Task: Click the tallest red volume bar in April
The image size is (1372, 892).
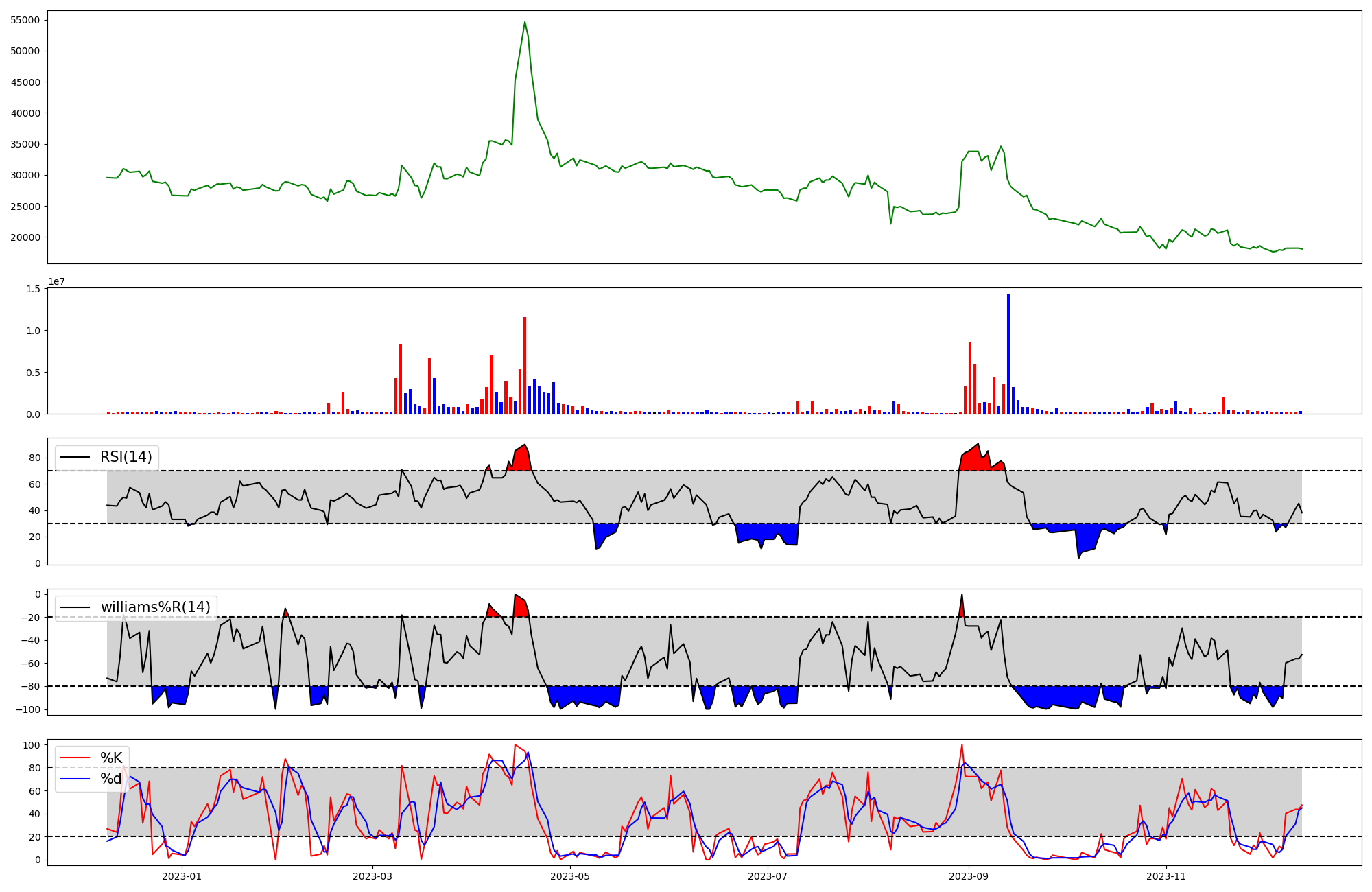Action: pyautogui.click(x=525, y=365)
